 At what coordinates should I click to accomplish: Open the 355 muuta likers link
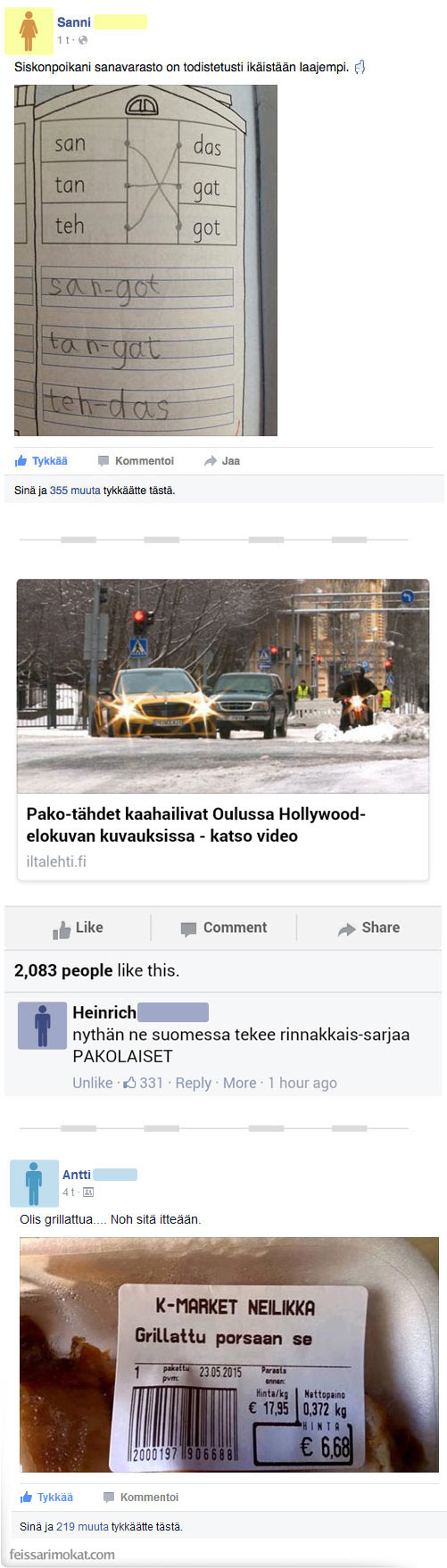tap(75, 491)
